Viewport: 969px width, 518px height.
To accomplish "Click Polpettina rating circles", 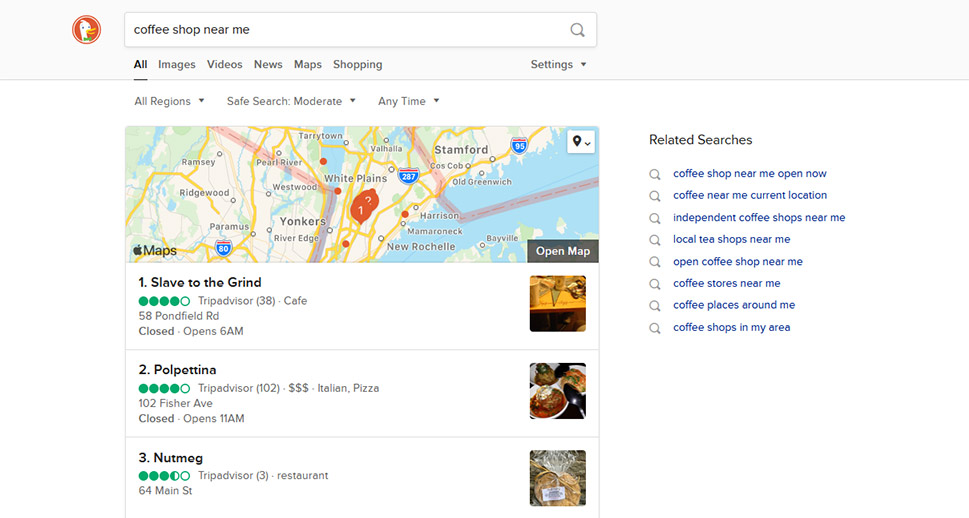I will coord(164,388).
